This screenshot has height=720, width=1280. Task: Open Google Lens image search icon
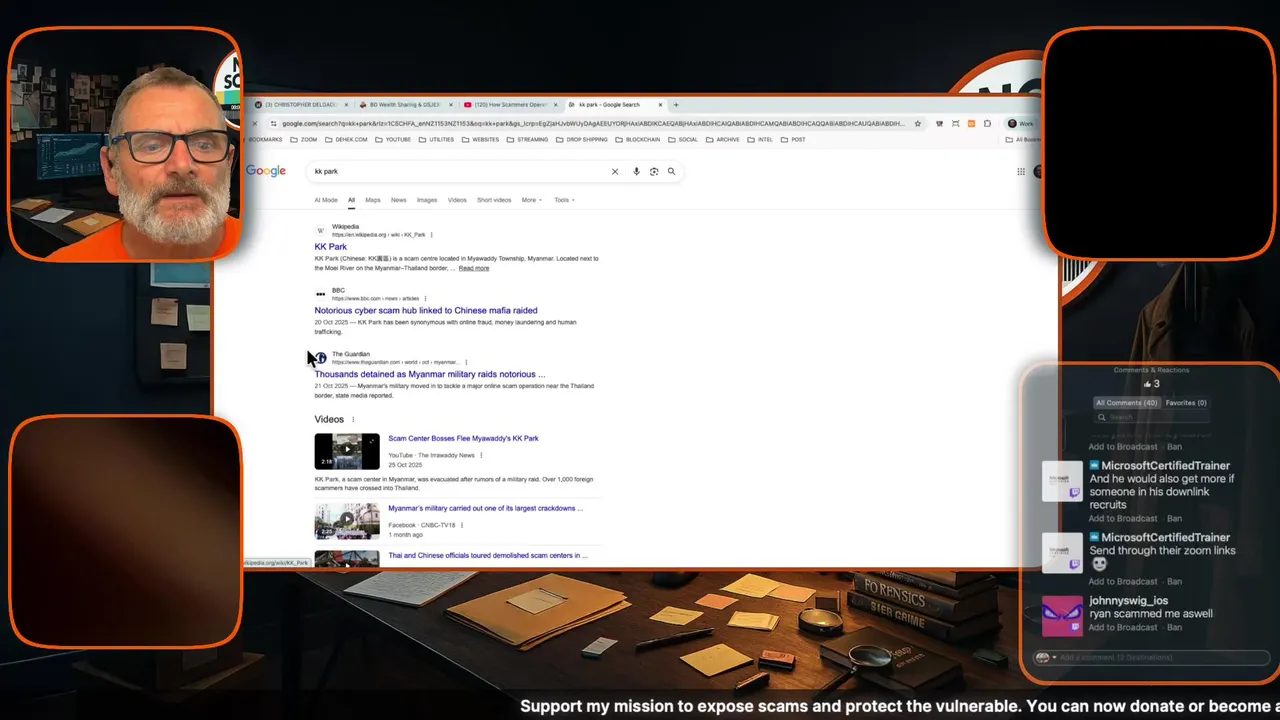(654, 171)
